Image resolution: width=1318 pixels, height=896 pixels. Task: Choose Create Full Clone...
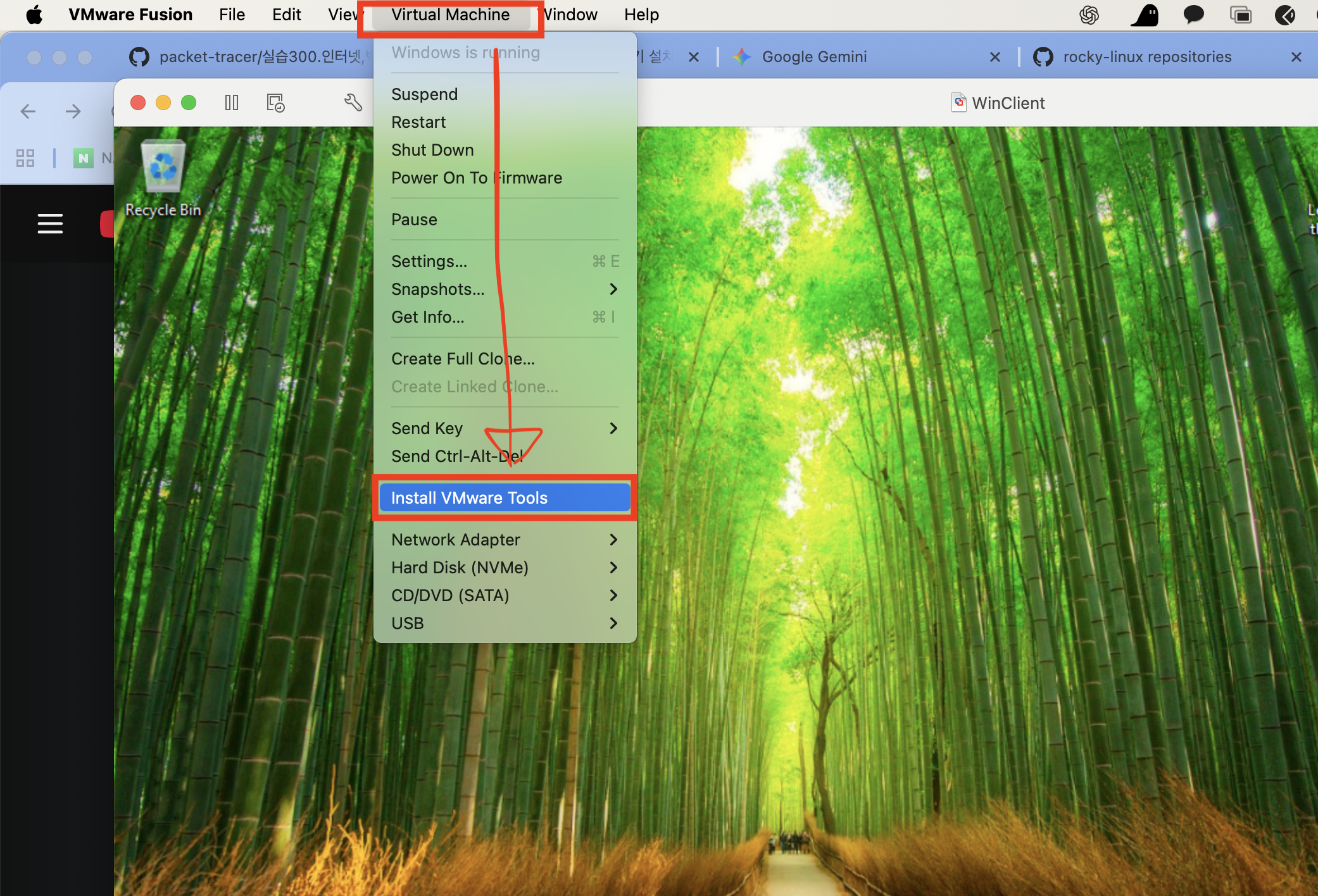(505, 359)
